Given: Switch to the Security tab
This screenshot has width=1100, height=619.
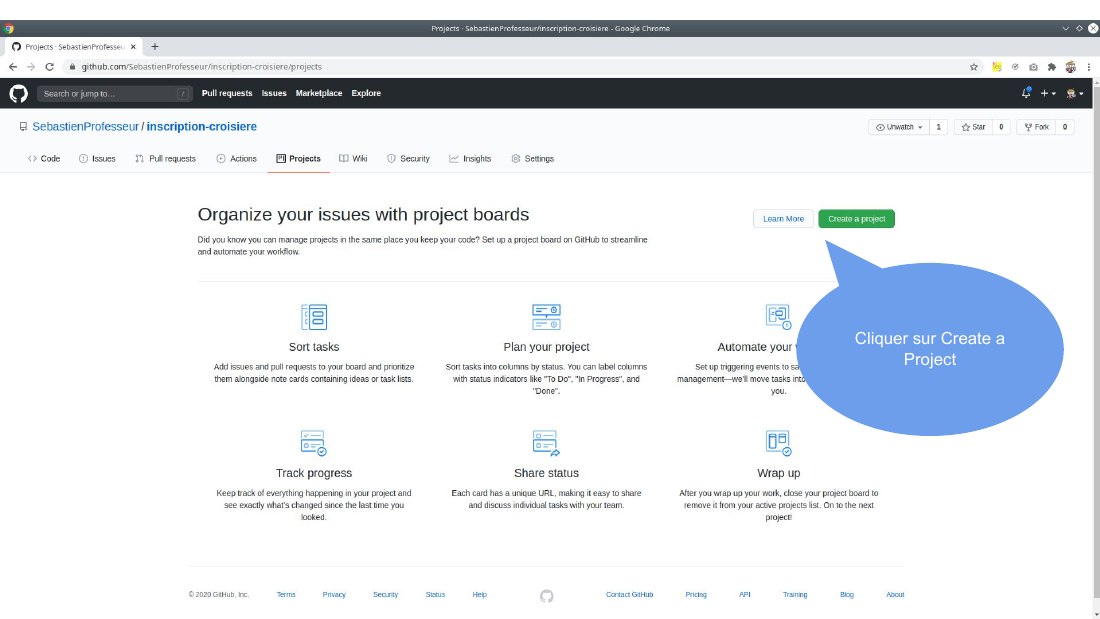Looking at the screenshot, I should [x=408, y=159].
